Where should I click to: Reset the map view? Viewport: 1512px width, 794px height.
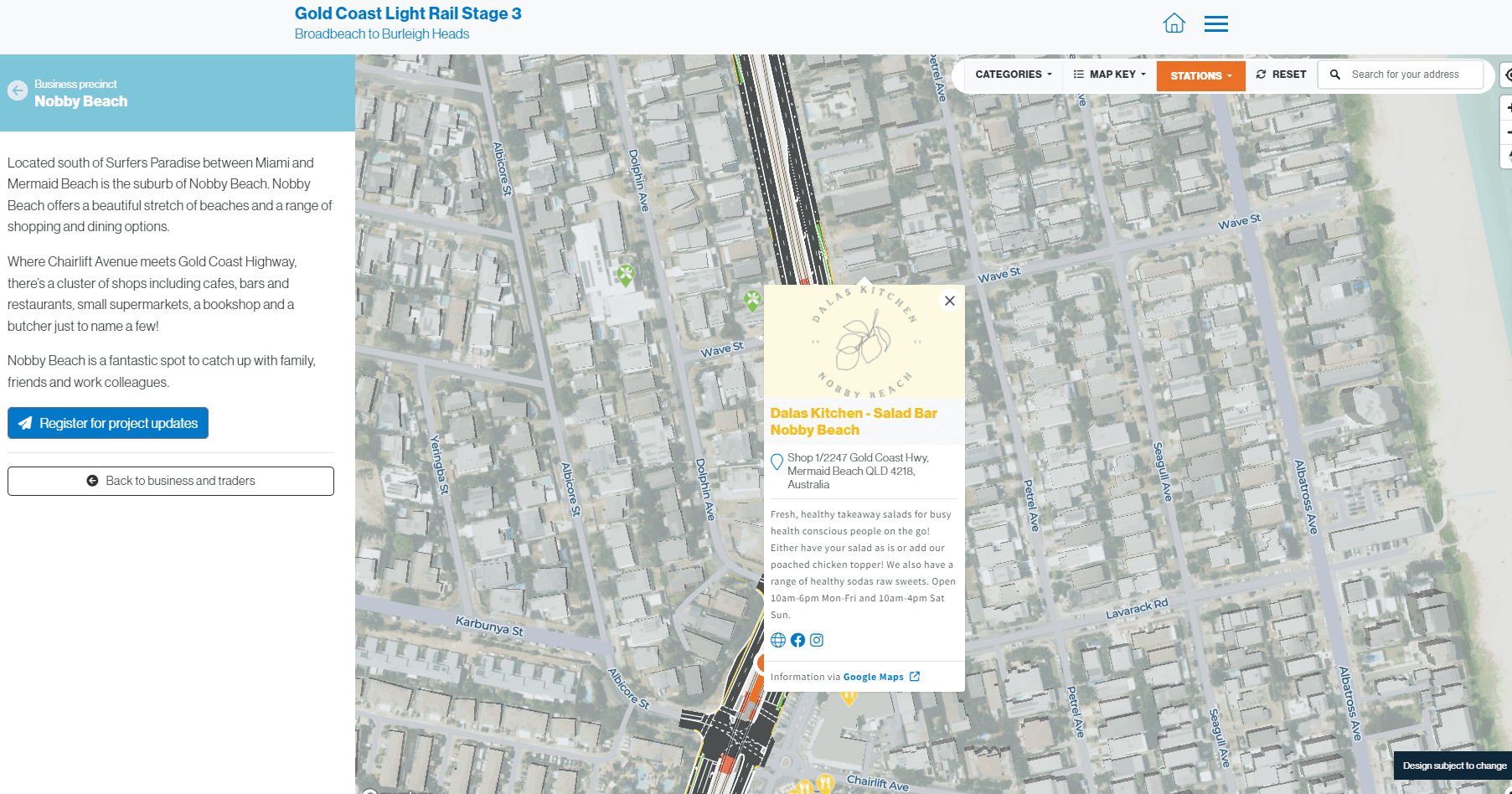(1282, 75)
